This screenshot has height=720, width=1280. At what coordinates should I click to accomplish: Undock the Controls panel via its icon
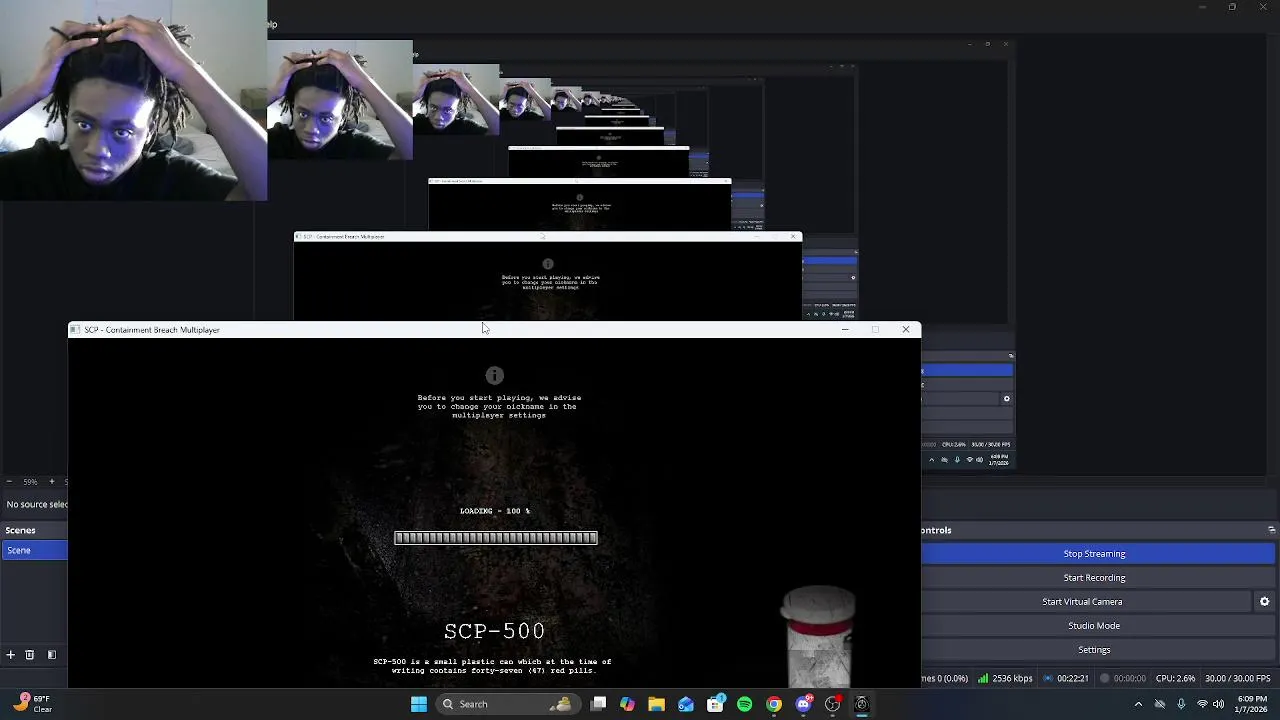[1271, 530]
